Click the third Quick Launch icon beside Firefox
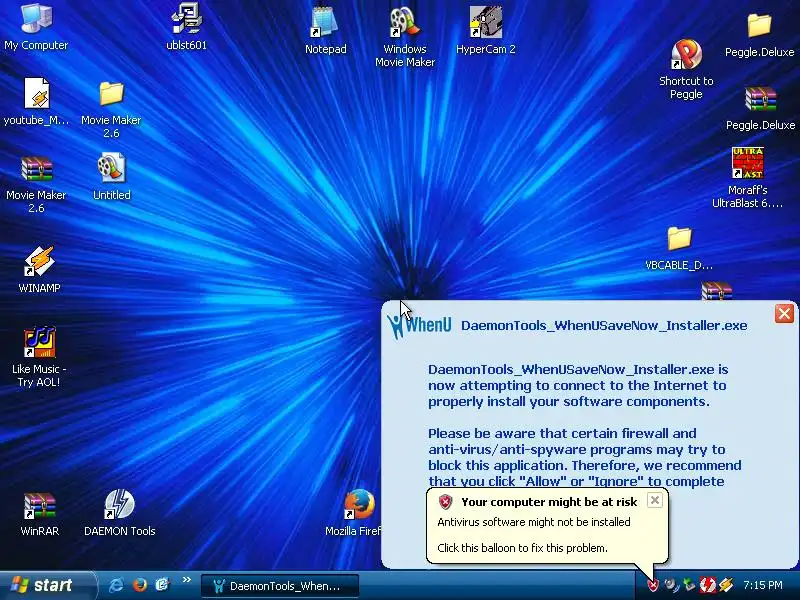The image size is (800, 600). pyautogui.click(x=162, y=585)
